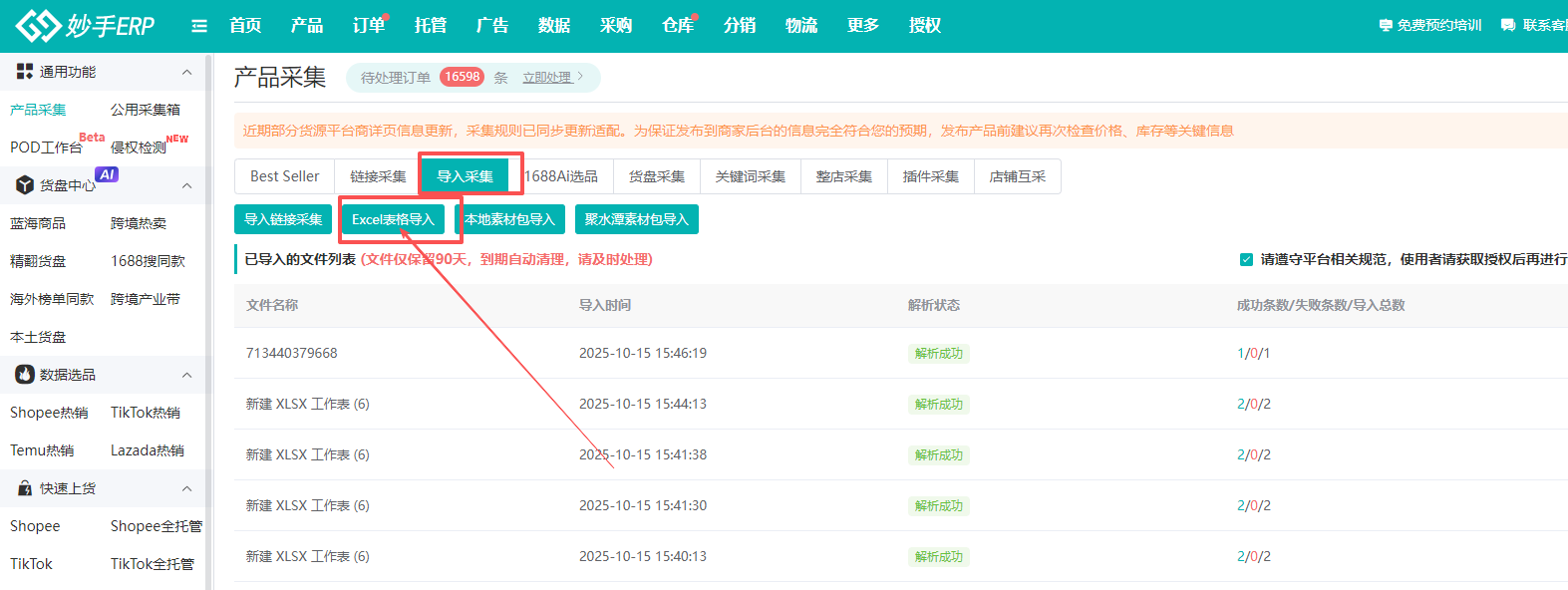Viewport: 1568px width, 590px height.
Task: Switch to the 关键词采集 tab
Action: [750, 176]
